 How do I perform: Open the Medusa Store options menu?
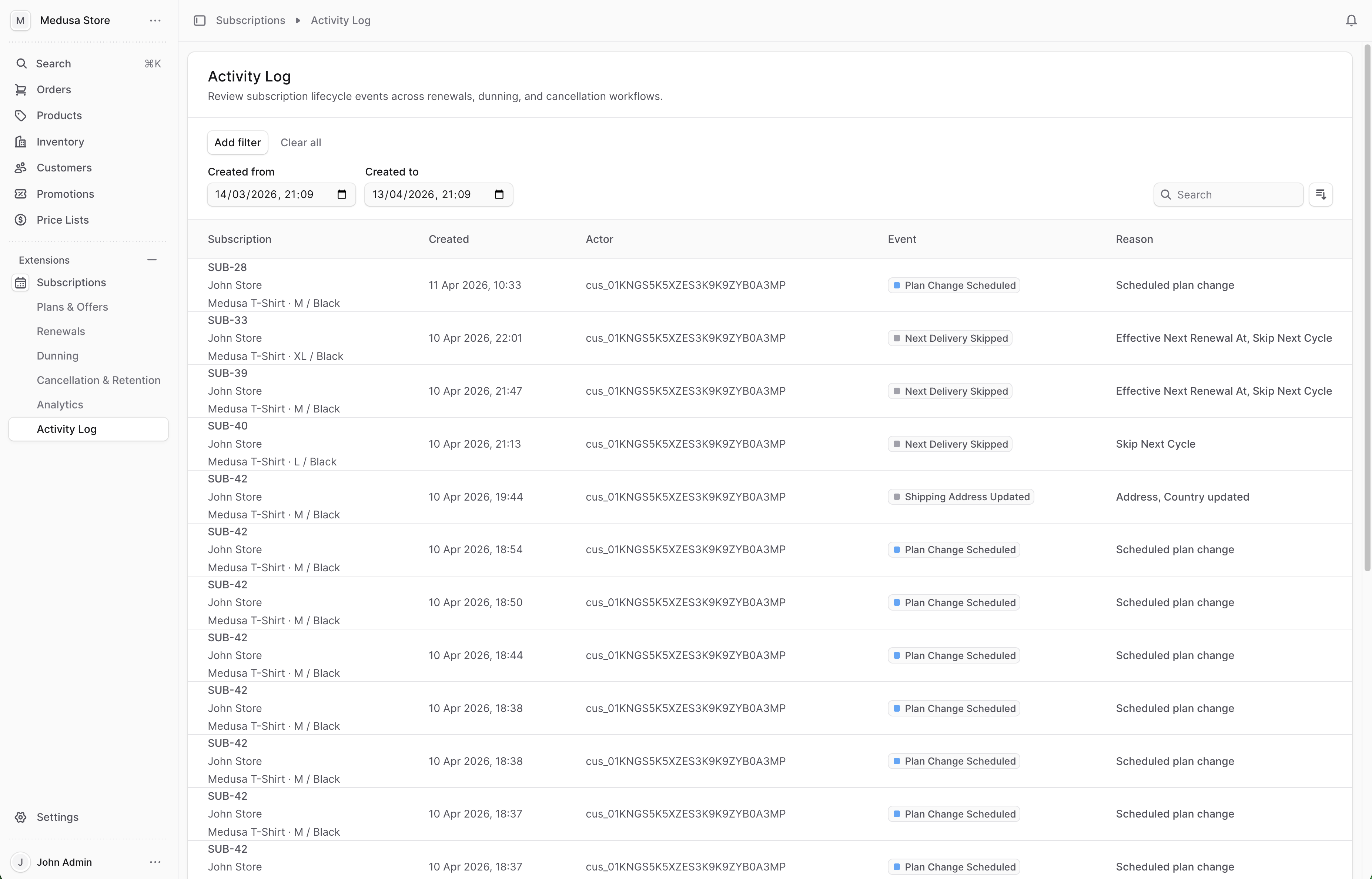155,20
